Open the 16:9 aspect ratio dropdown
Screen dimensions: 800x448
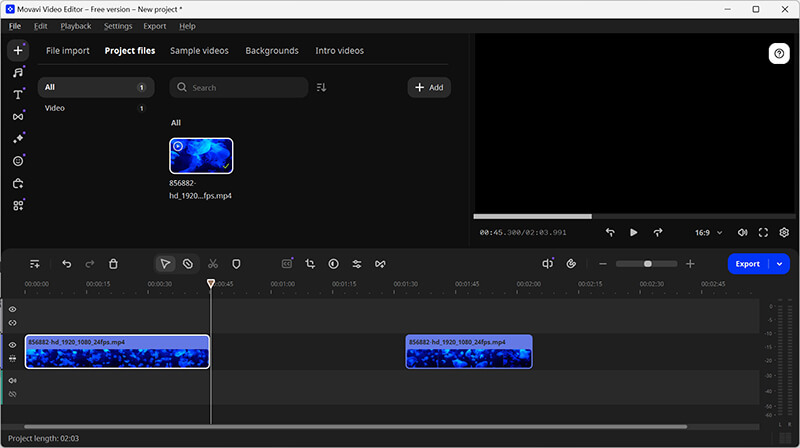point(708,233)
